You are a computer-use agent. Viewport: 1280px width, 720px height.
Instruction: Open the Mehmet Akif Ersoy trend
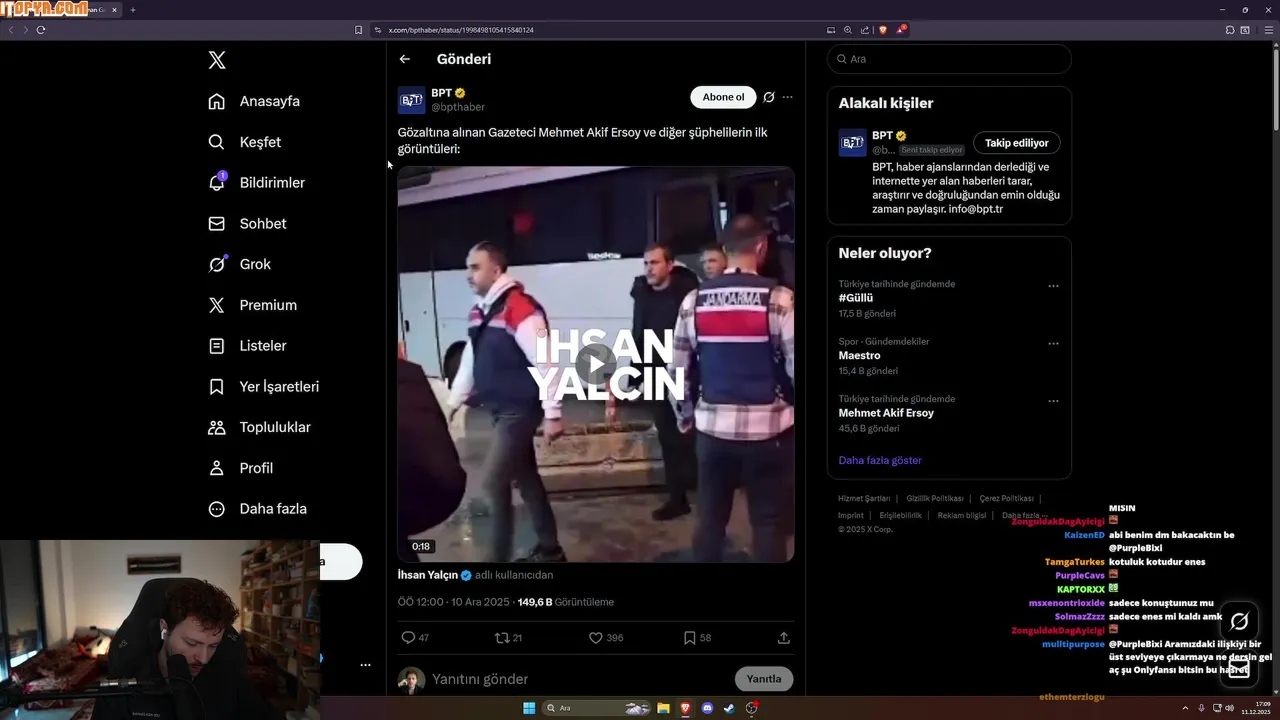pyautogui.click(x=886, y=413)
